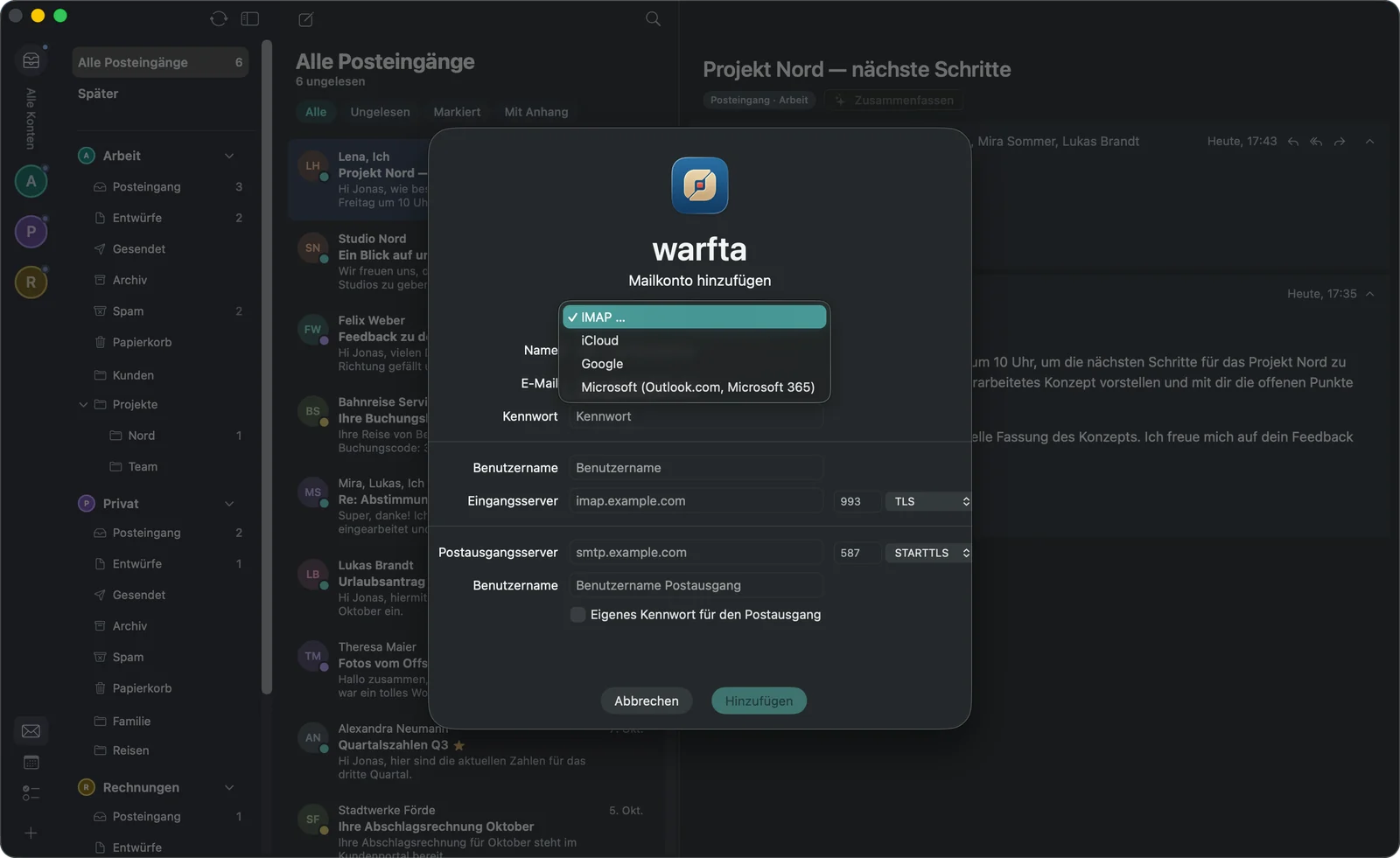Open the calendar icon in bottom rail
The width and height of the screenshot is (1400, 858).
(31, 763)
